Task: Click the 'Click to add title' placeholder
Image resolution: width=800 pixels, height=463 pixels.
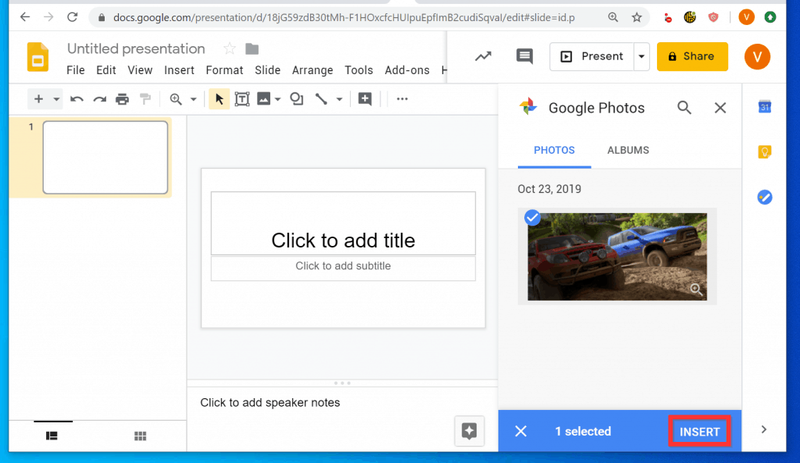Action: 343,223
